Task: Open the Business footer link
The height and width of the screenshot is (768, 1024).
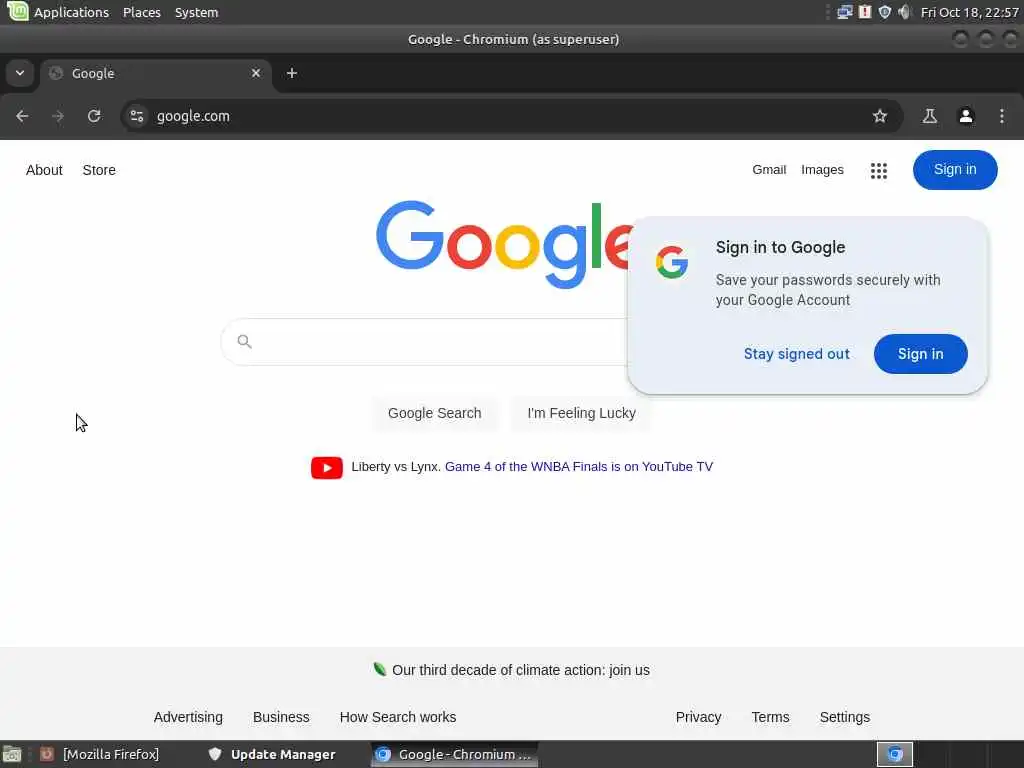Action: coord(281,717)
